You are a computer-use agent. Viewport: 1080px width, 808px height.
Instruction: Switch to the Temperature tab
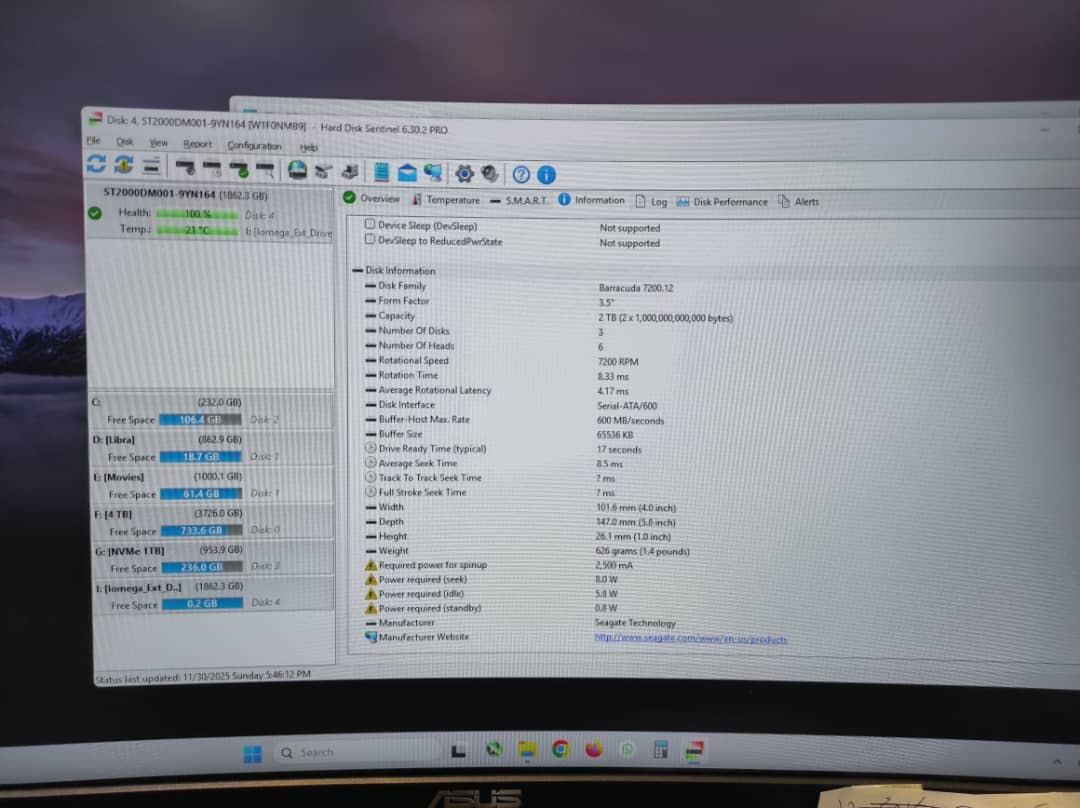tap(452, 200)
